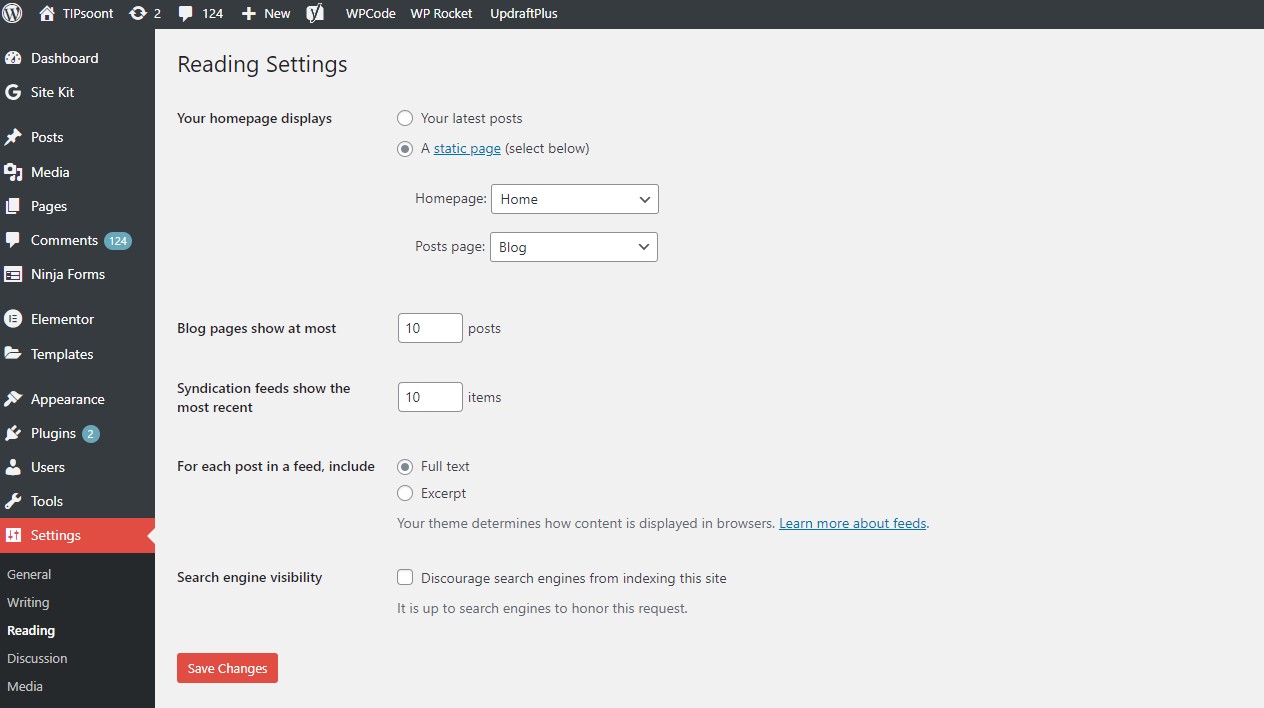Open the TIPsoont site home icon

click(x=46, y=14)
